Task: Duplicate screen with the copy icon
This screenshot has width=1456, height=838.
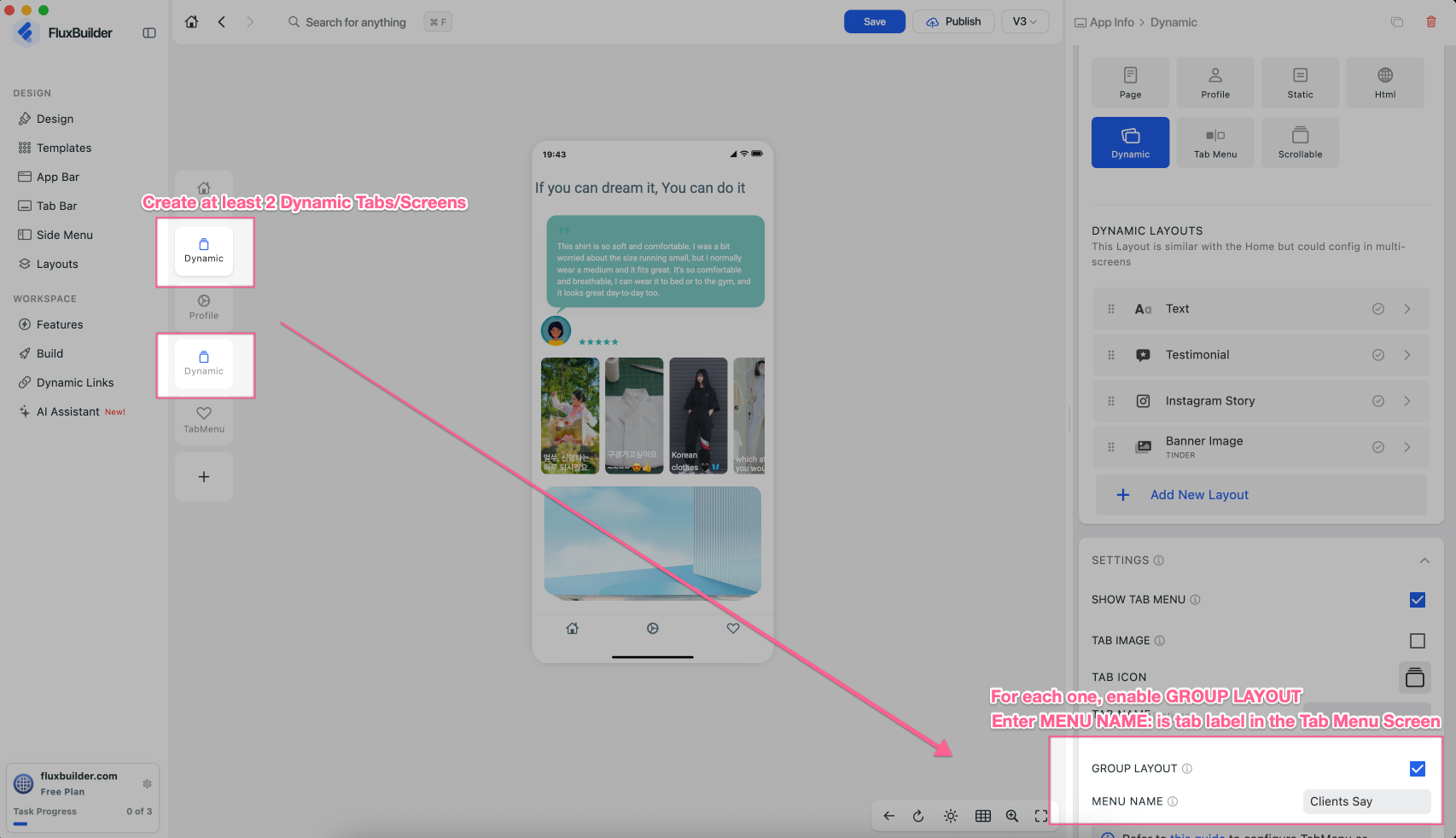Action: point(1397,22)
